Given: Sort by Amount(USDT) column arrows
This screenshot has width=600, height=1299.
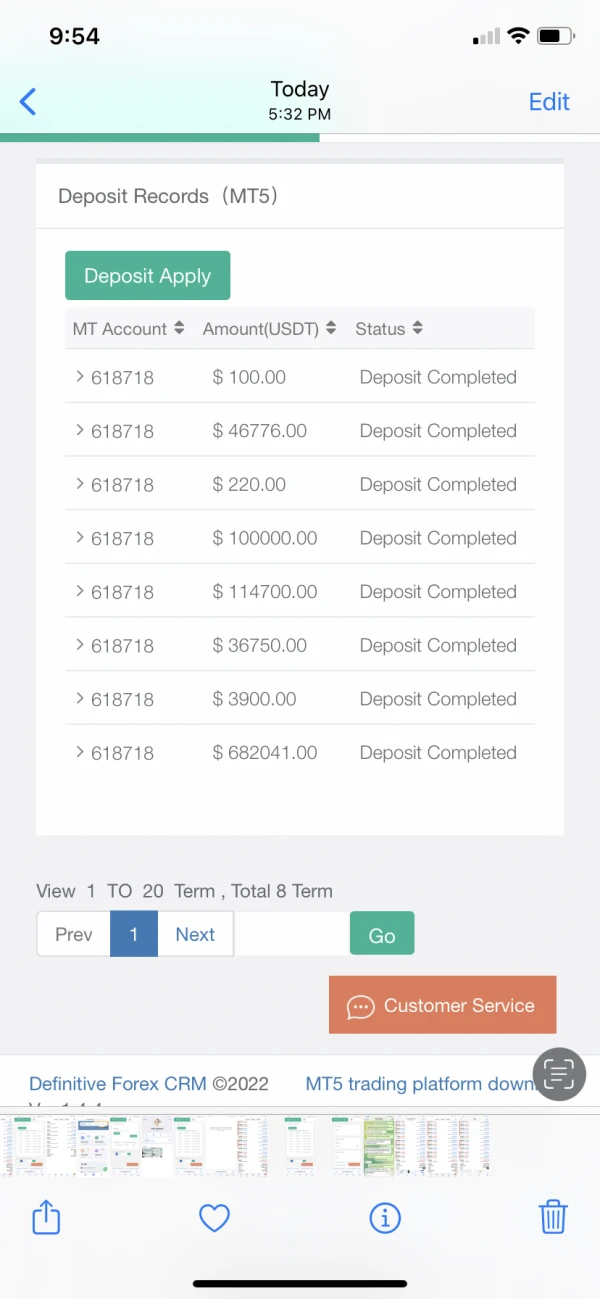Looking at the screenshot, I should click(330, 328).
